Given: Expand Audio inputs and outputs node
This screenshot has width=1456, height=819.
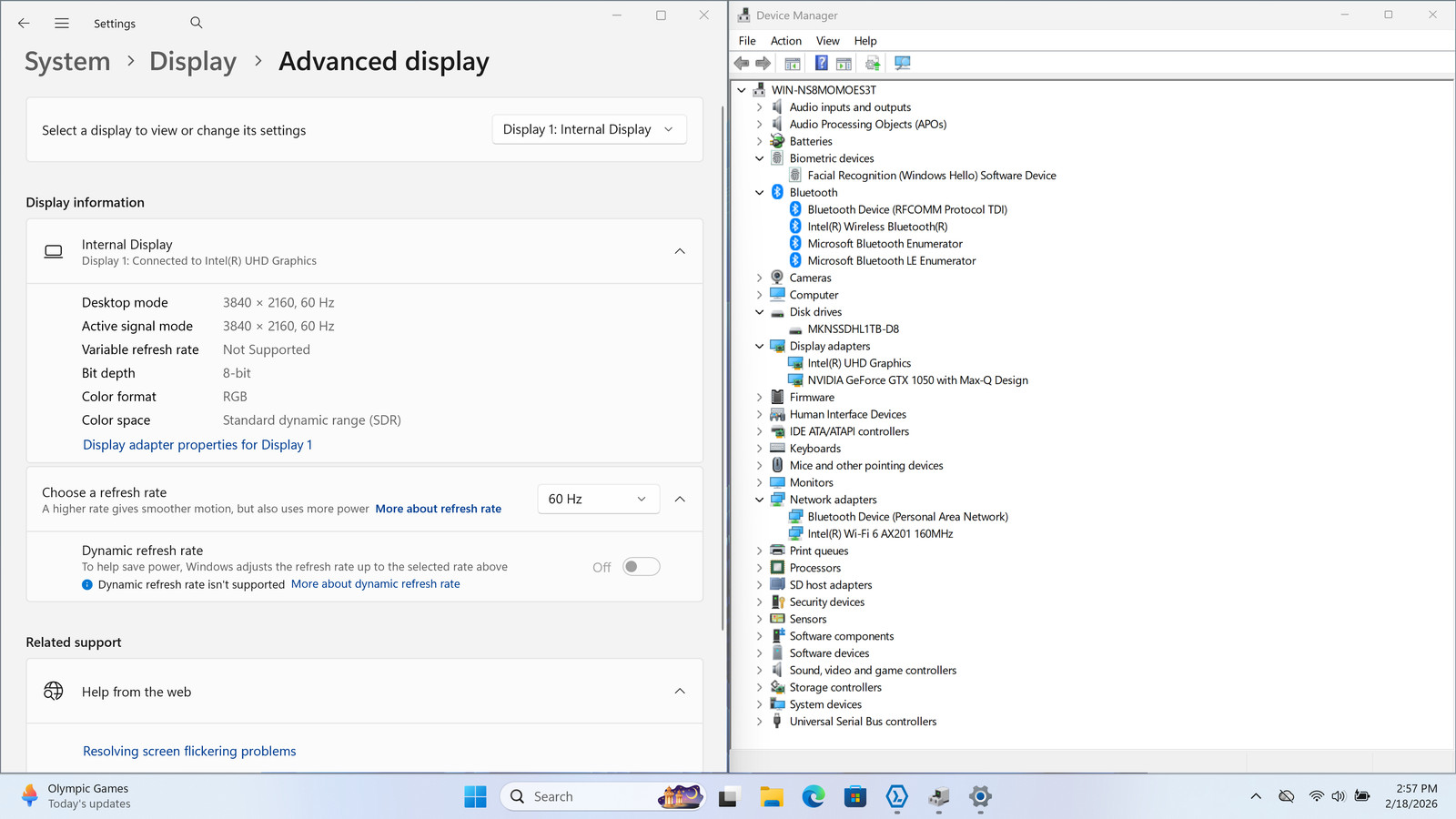Looking at the screenshot, I should pos(760,107).
